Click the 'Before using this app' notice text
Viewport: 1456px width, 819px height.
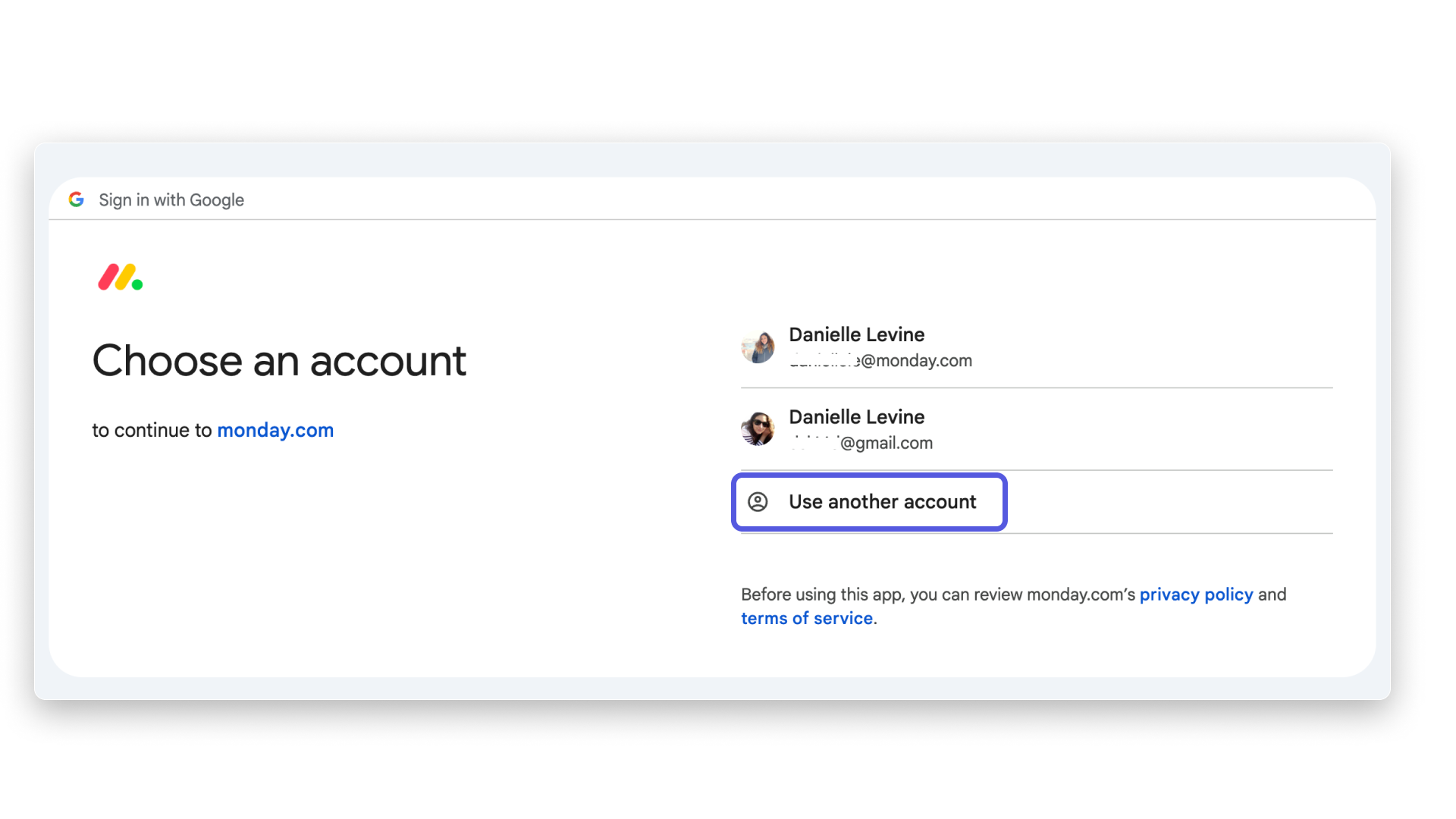(1013, 606)
